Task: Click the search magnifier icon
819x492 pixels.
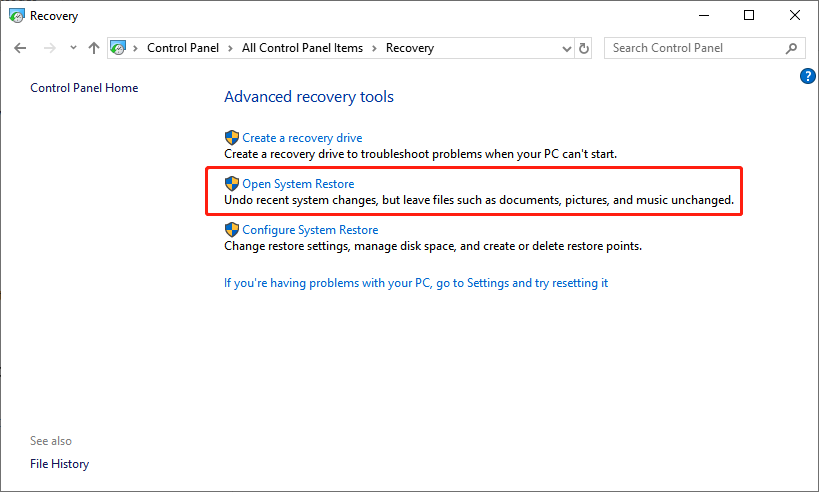Action: pyautogui.click(x=791, y=48)
